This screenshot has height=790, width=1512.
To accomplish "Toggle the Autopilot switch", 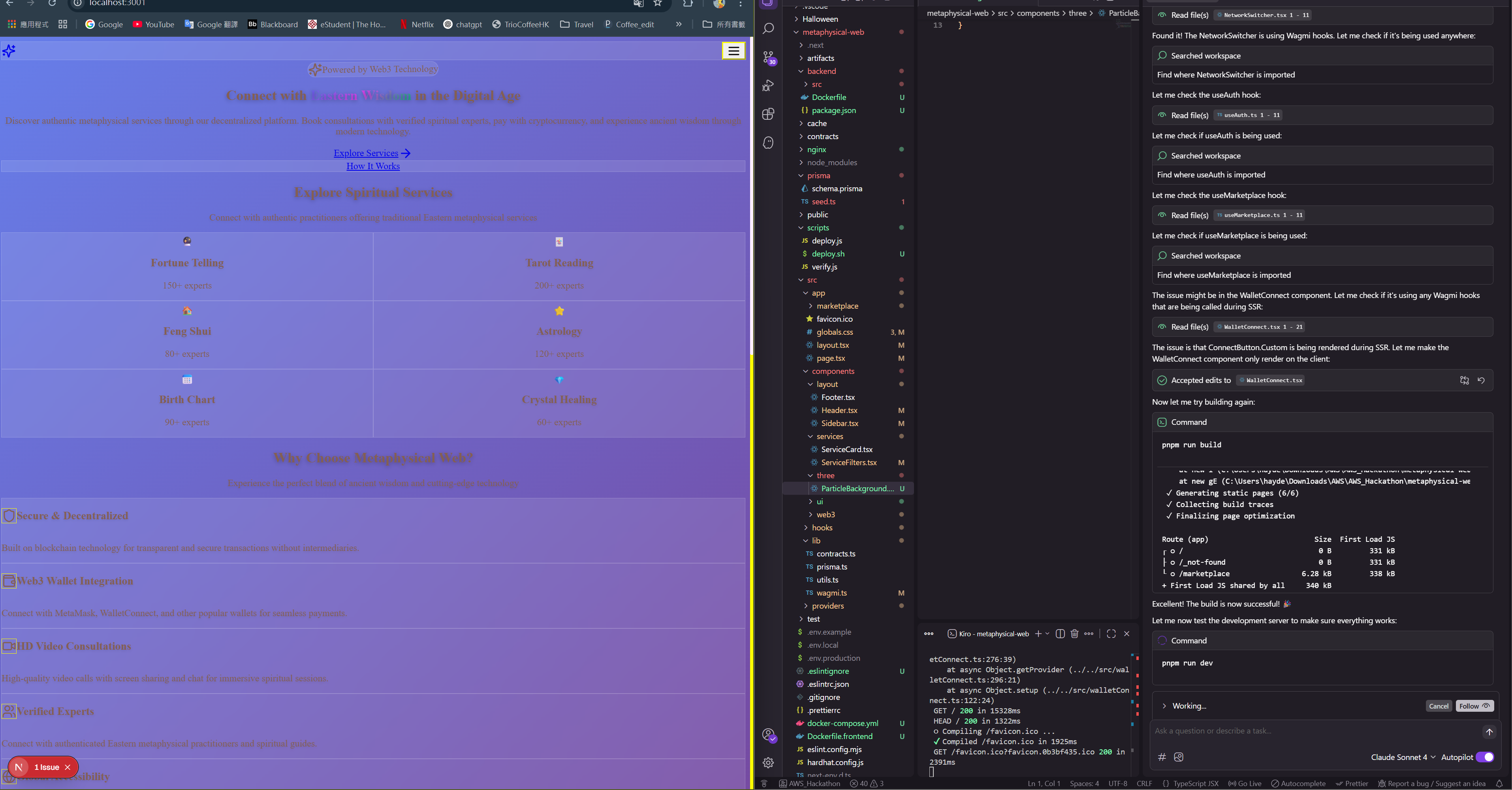I will [x=1484, y=757].
